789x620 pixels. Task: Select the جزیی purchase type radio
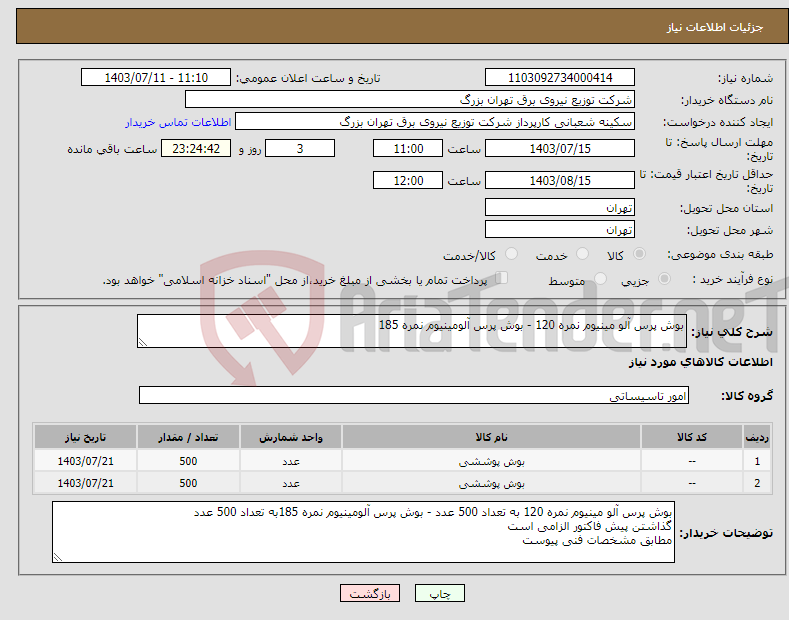point(664,279)
